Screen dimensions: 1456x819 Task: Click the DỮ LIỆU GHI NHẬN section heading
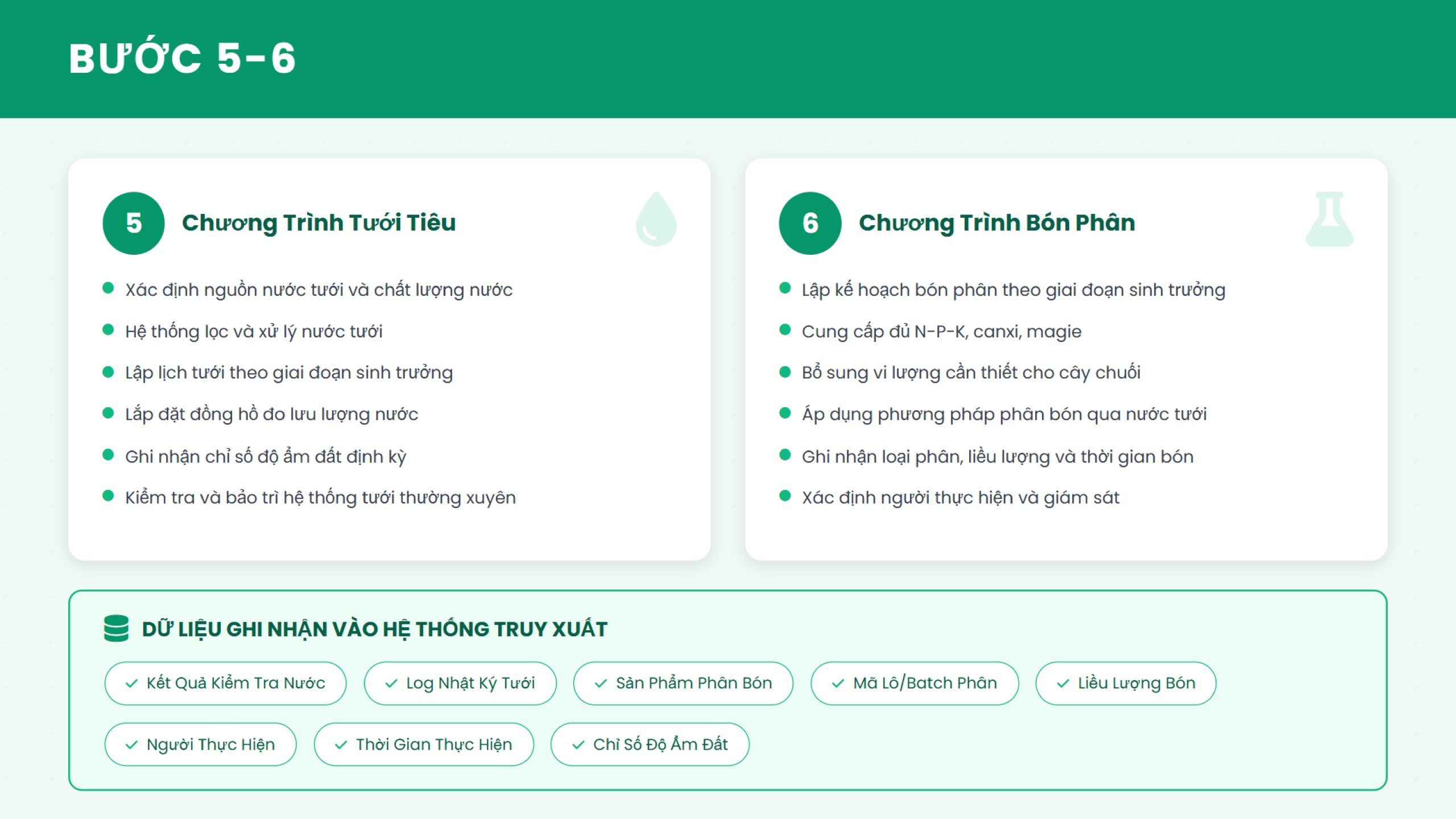[x=374, y=629]
